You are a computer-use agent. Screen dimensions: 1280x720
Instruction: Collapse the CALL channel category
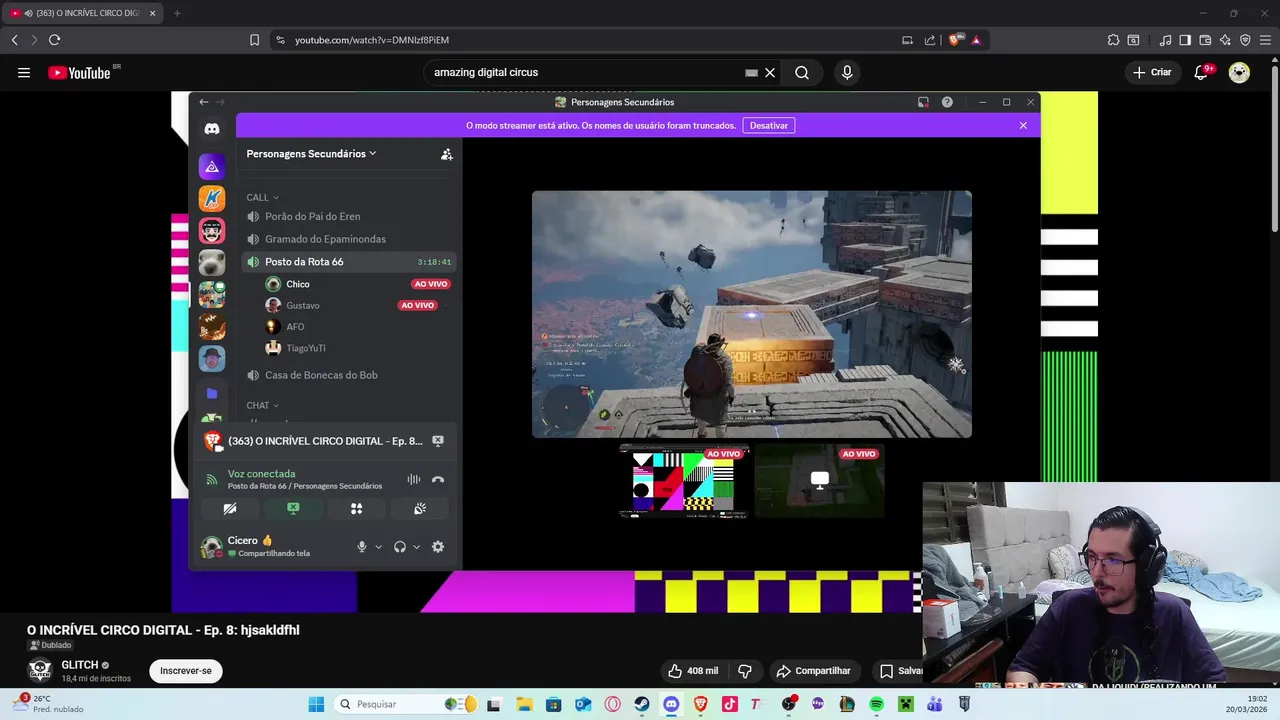[x=262, y=197]
